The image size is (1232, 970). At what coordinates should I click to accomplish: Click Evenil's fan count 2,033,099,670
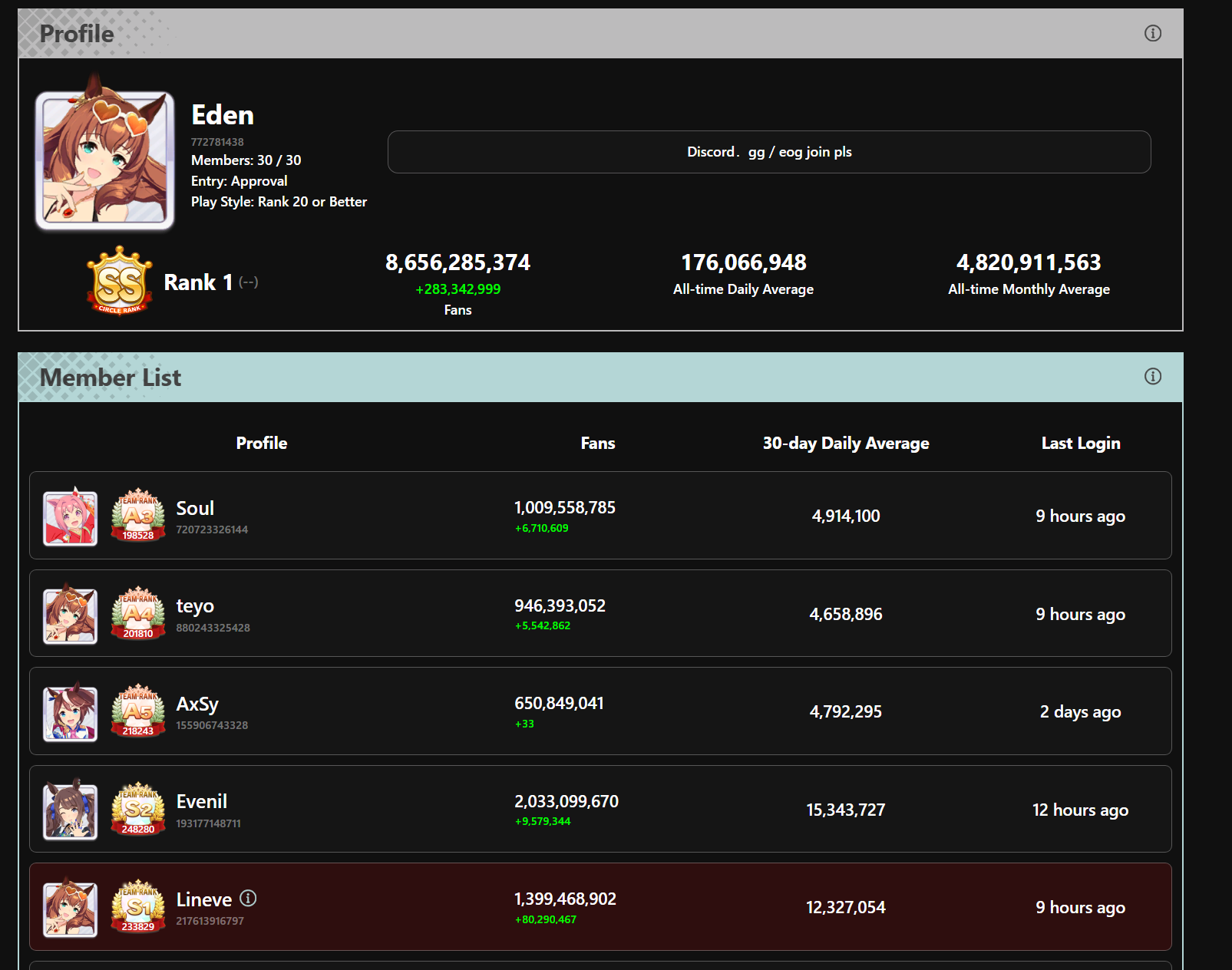[566, 801]
